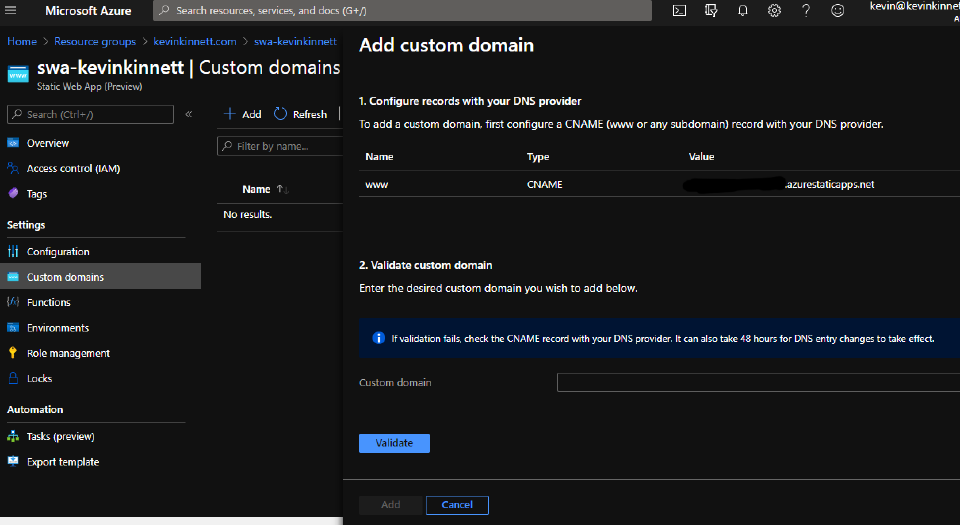Click the Functions icon
The height and width of the screenshot is (525, 960).
point(13,302)
